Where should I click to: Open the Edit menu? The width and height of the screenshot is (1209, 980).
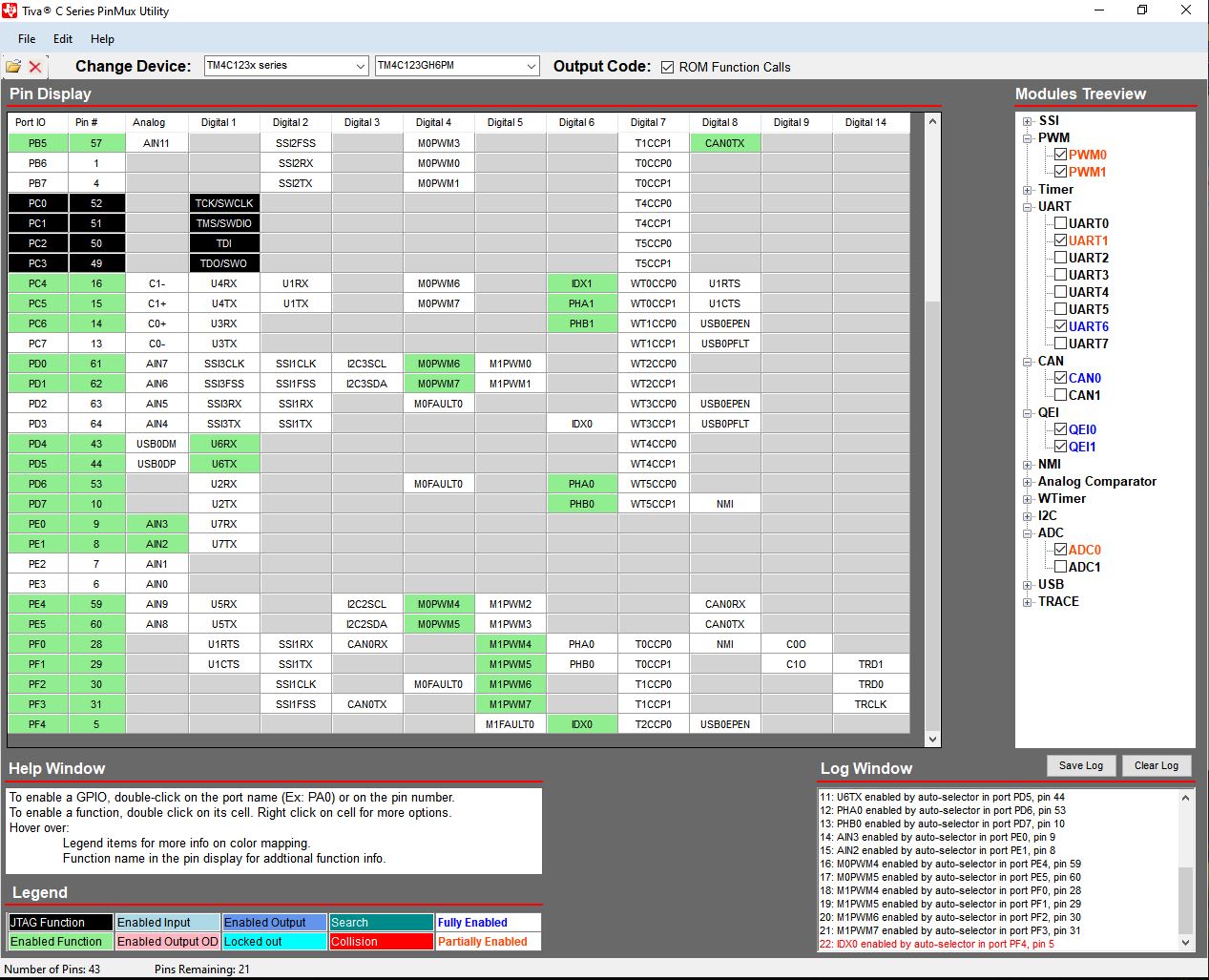[x=63, y=39]
